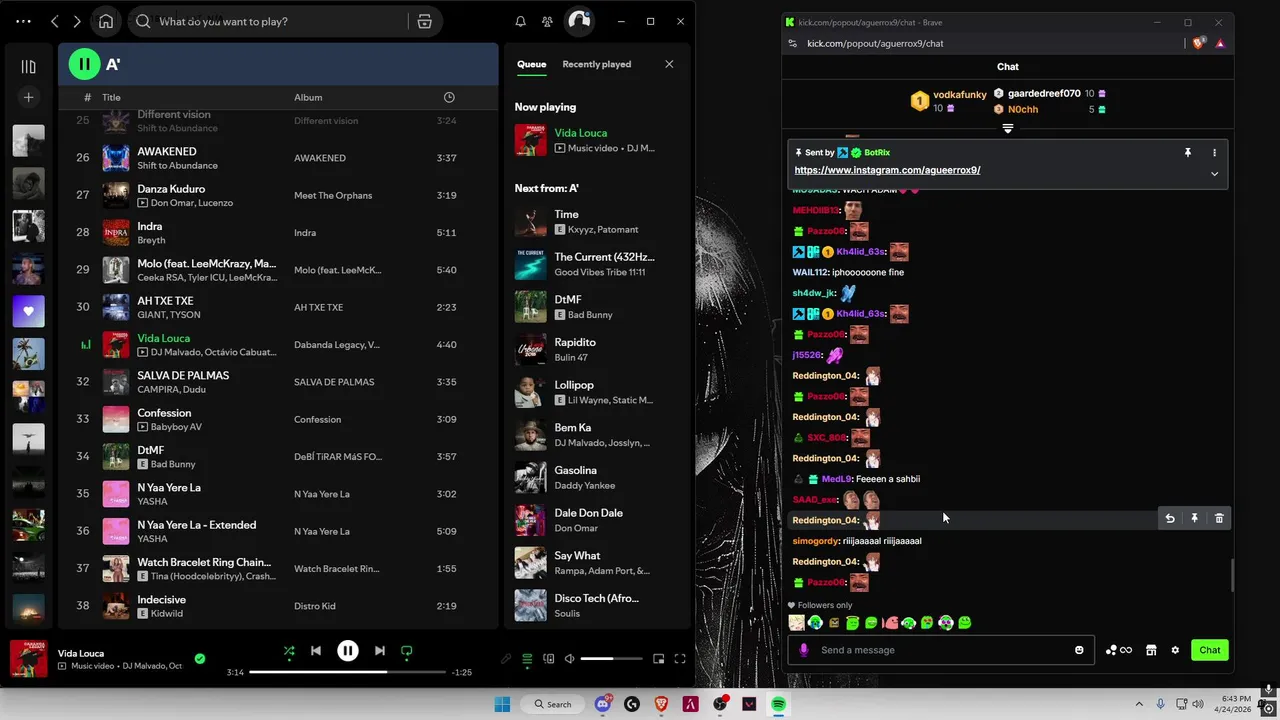Select the Queue tab

pos(531,64)
